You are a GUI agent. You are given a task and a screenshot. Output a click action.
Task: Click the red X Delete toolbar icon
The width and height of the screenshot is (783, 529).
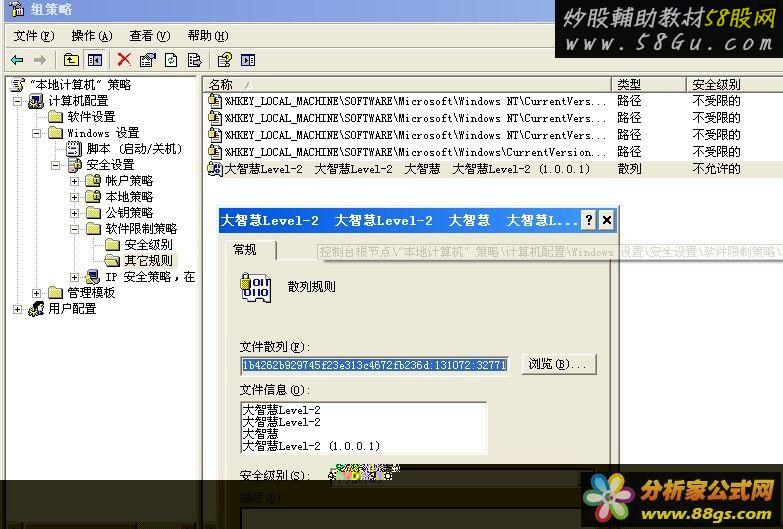(x=124, y=60)
